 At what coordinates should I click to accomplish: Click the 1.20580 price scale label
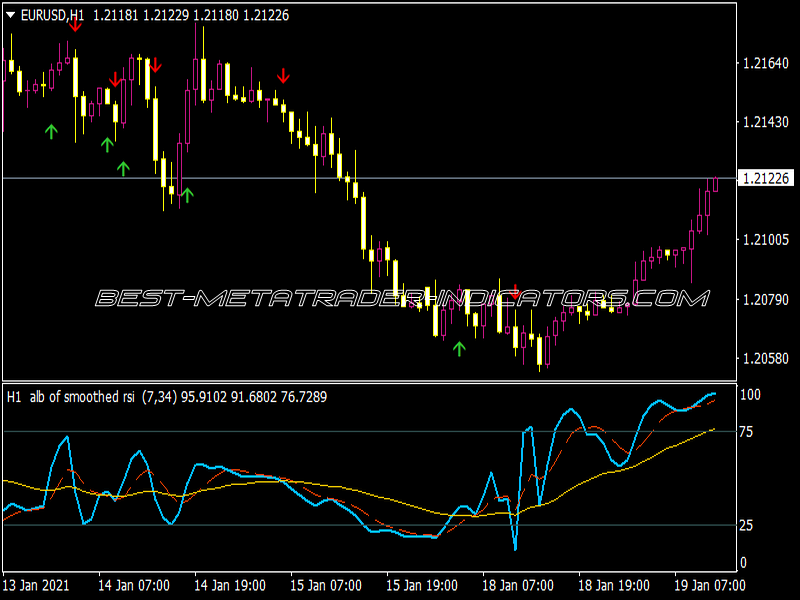point(766,358)
